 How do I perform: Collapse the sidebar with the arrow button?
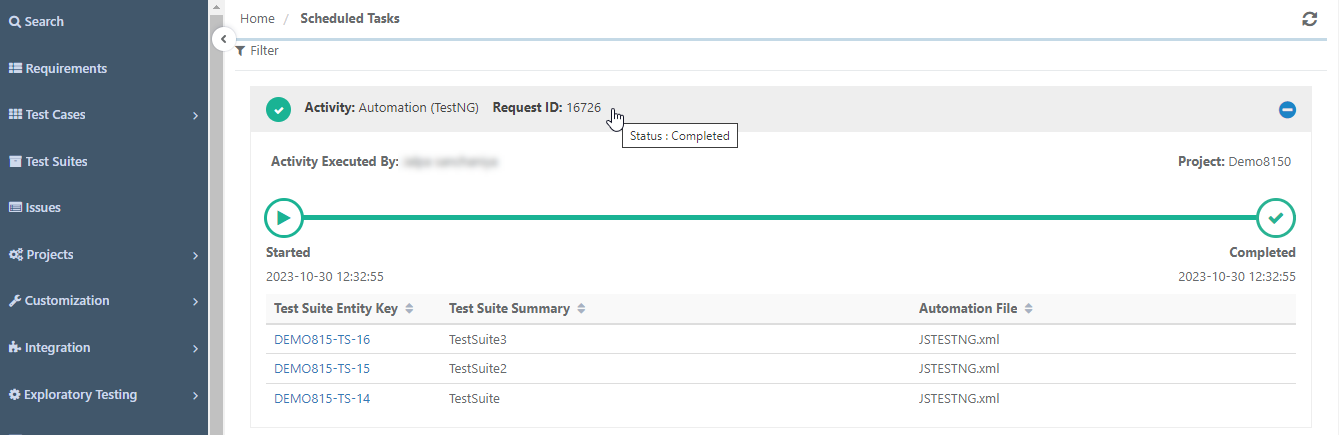(223, 39)
